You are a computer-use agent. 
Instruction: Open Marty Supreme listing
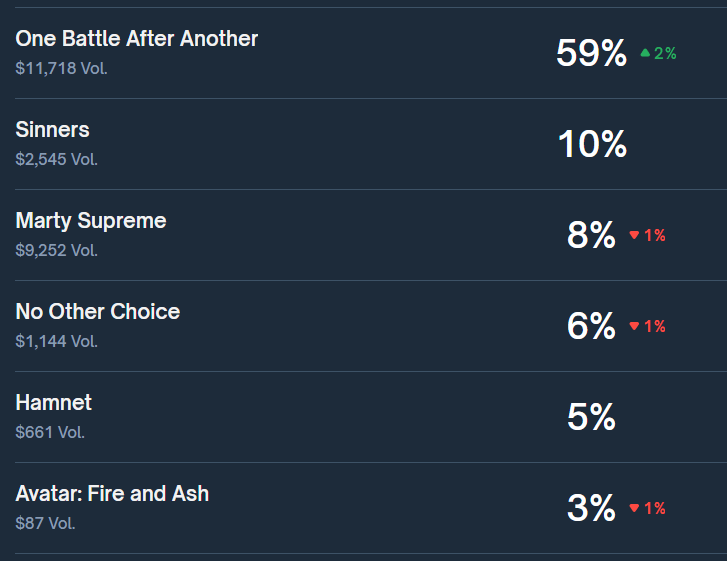click(91, 221)
